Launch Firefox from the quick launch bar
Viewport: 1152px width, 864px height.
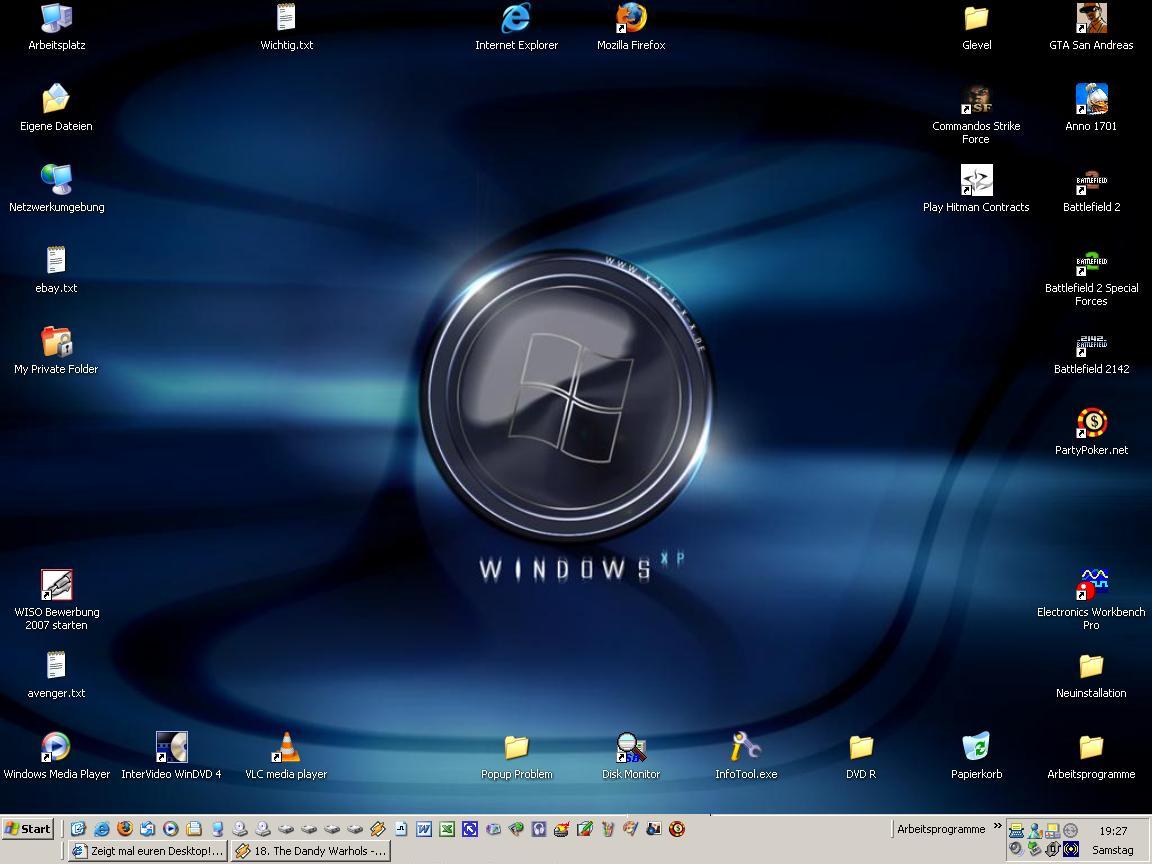pos(125,829)
